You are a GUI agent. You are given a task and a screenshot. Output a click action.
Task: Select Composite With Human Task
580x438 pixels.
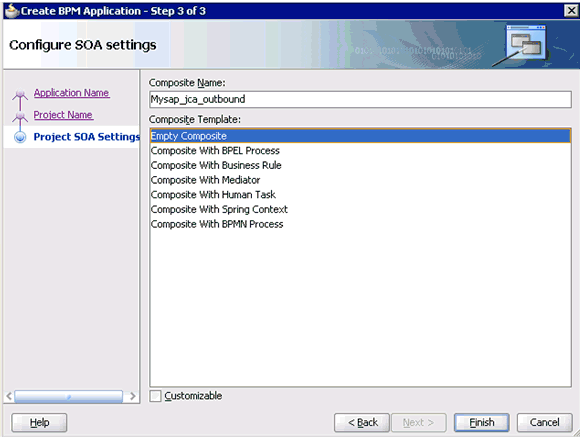coord(360,195)
